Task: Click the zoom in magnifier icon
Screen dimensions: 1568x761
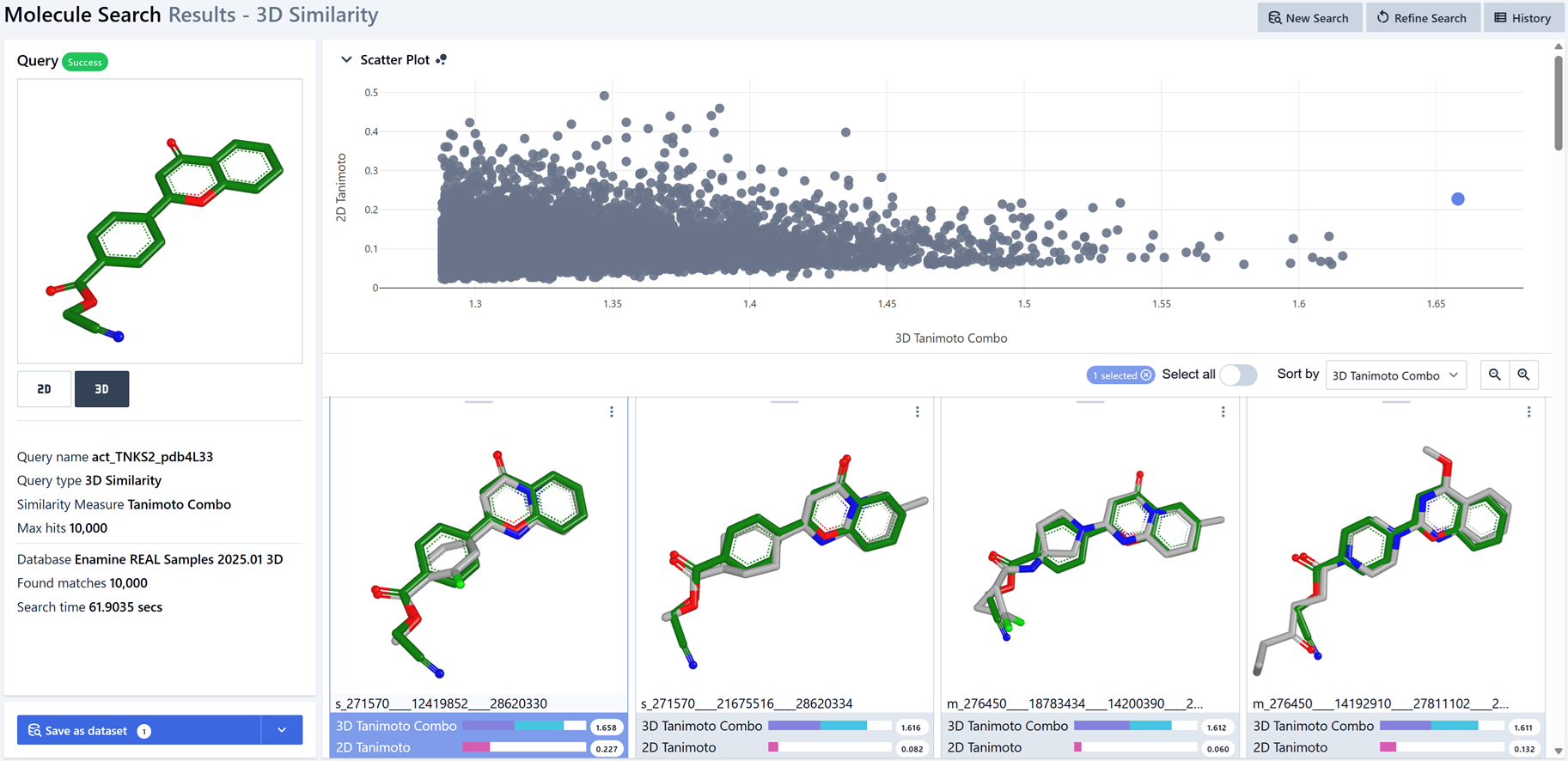Action: coord(1523,375)
